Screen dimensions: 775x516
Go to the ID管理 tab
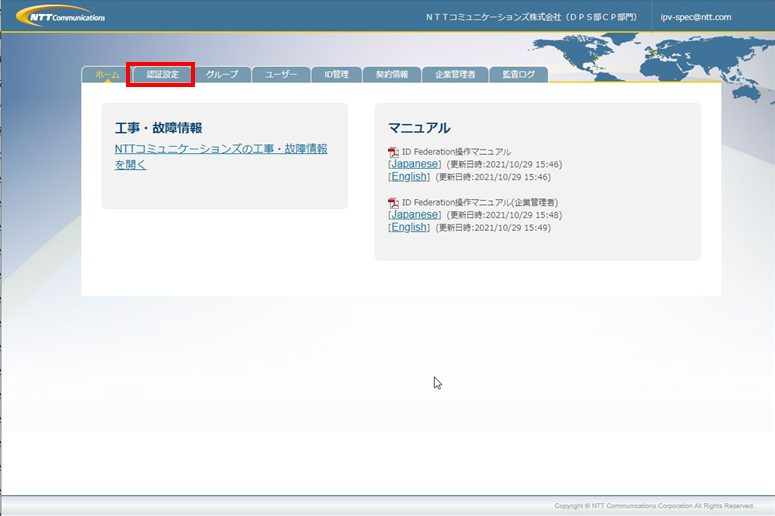point(336,75)
